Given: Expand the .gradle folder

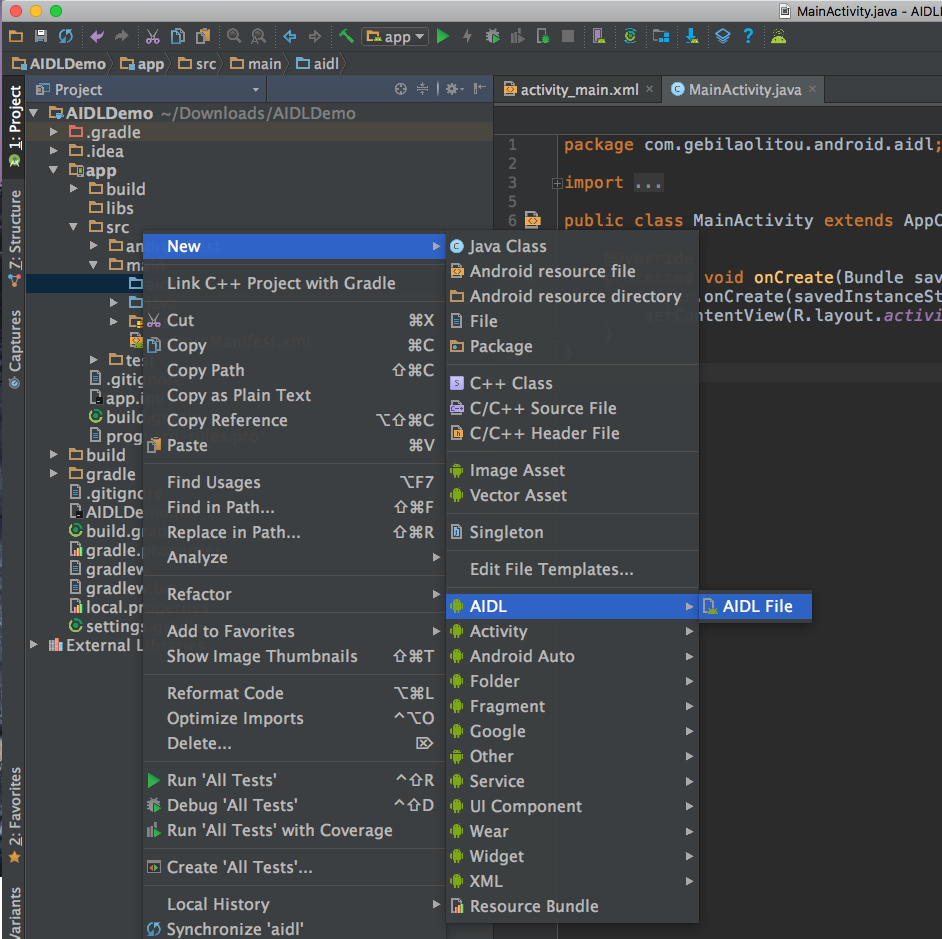Looking at the screenshot, I should tap(53, 132).
